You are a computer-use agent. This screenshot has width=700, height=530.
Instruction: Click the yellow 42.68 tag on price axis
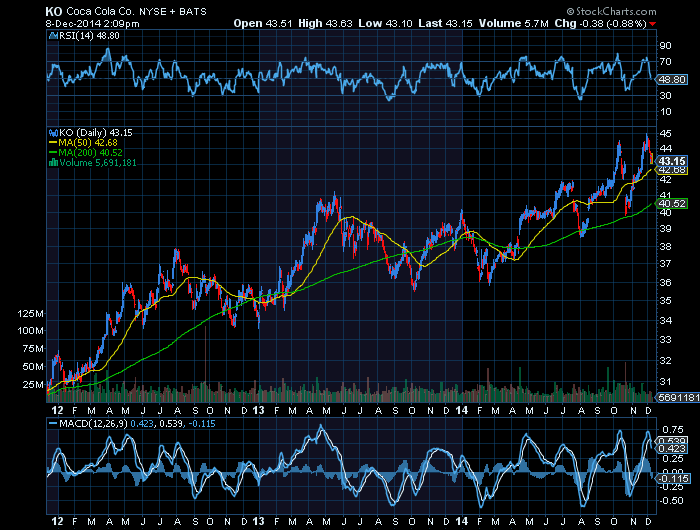(672, 170)
